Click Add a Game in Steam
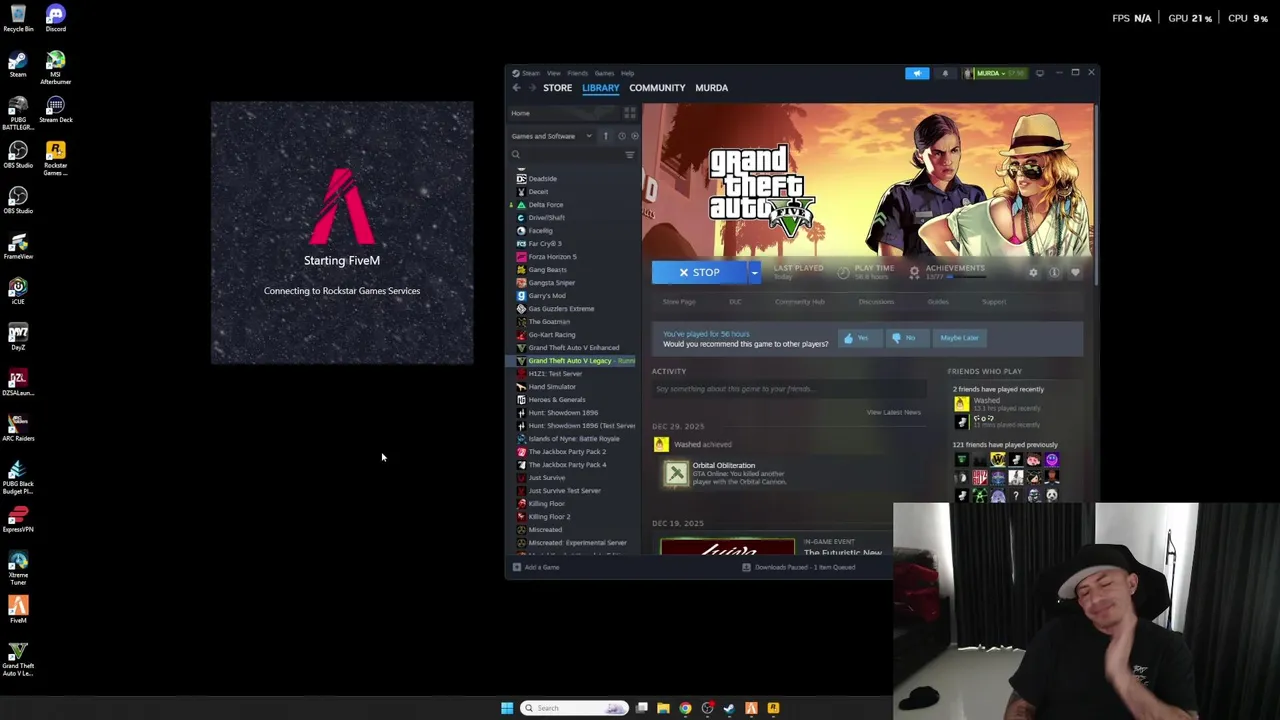 point(536,567)
